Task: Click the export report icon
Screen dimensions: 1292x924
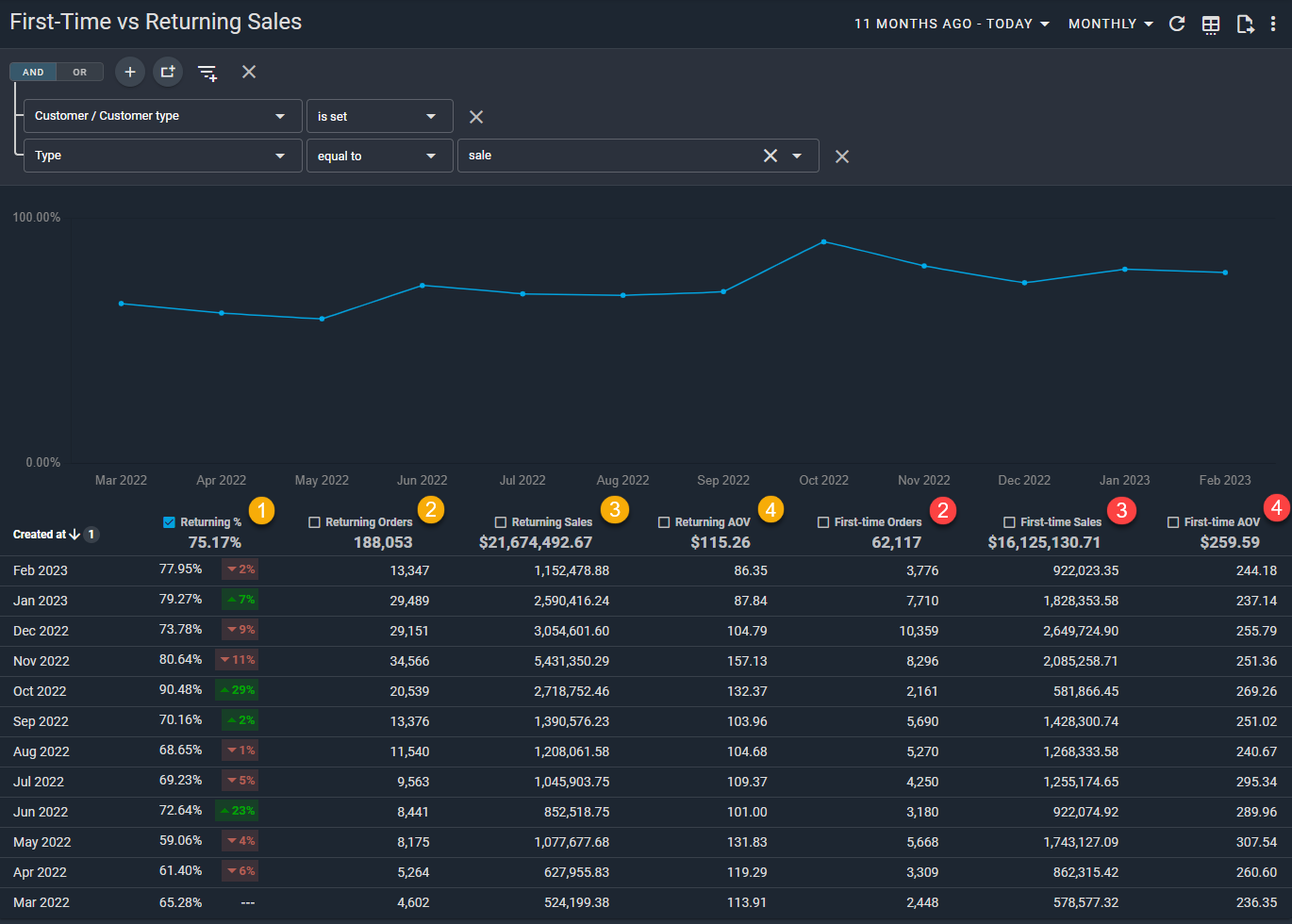Action: tap(1245, 25)
